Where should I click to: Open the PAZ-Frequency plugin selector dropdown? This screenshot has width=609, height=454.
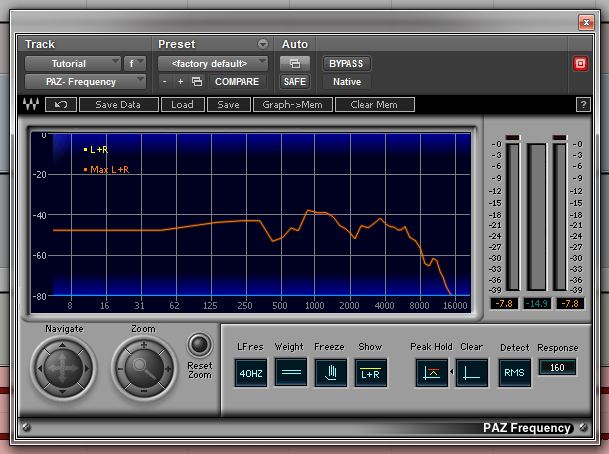coord(85,81)
